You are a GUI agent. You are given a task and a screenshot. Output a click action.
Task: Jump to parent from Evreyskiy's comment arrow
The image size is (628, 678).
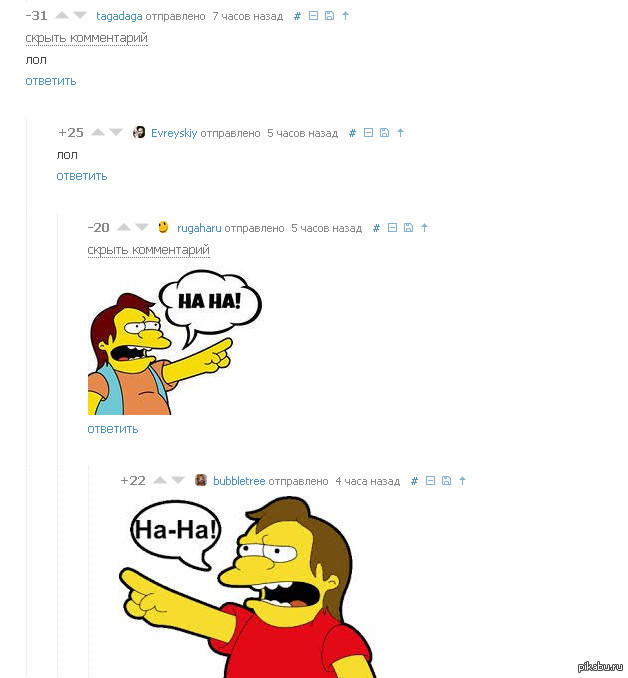tap(400, 133)
